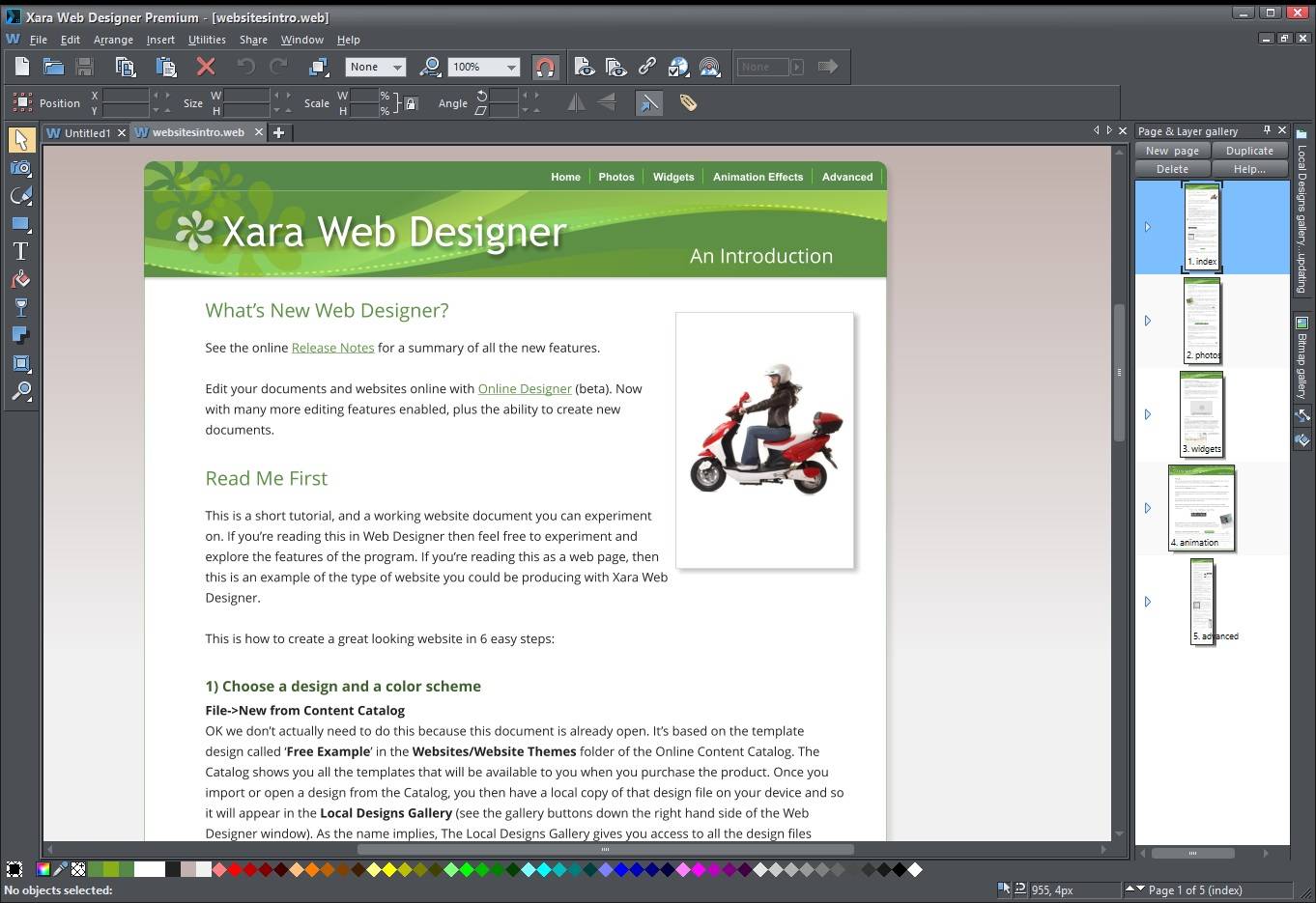This screenshot has width=1316, height=903.
Task: Toggle the aspect ratio lock icon
Action: pos(411,103)
